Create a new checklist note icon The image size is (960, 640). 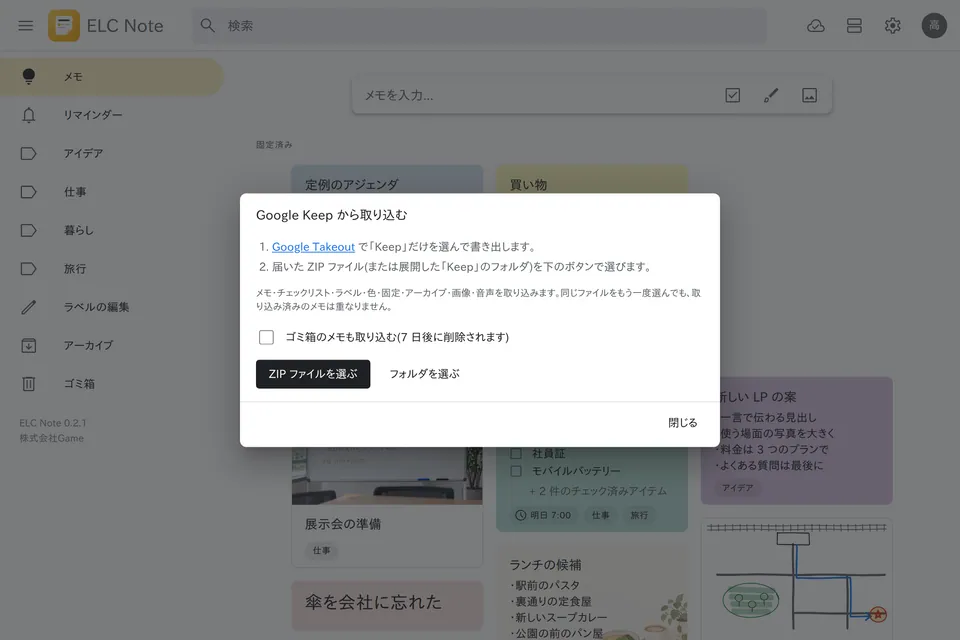[x=732, y=96]
